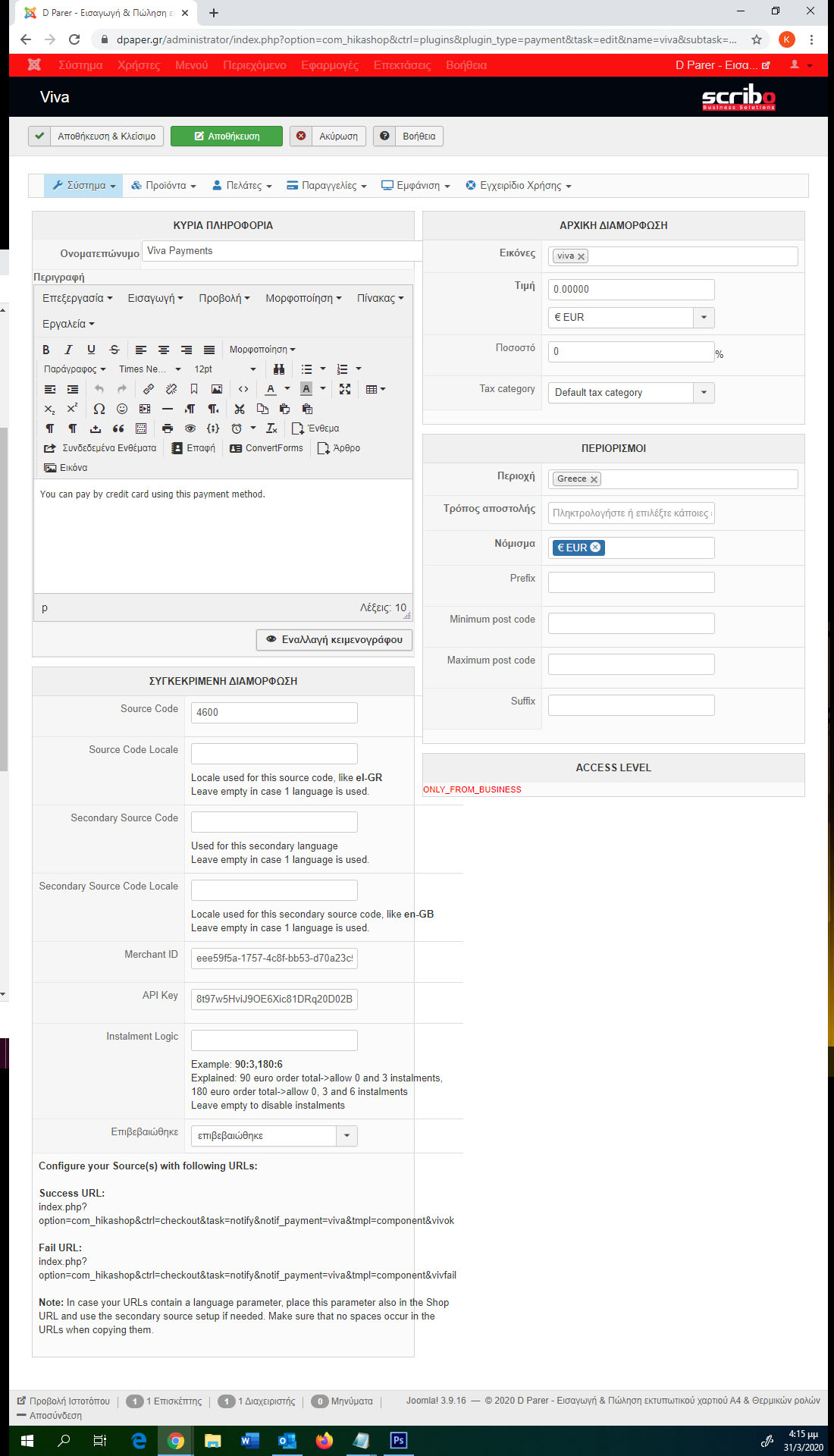
Task: Open the Times New Roman font dropdown
Action: 149,369
